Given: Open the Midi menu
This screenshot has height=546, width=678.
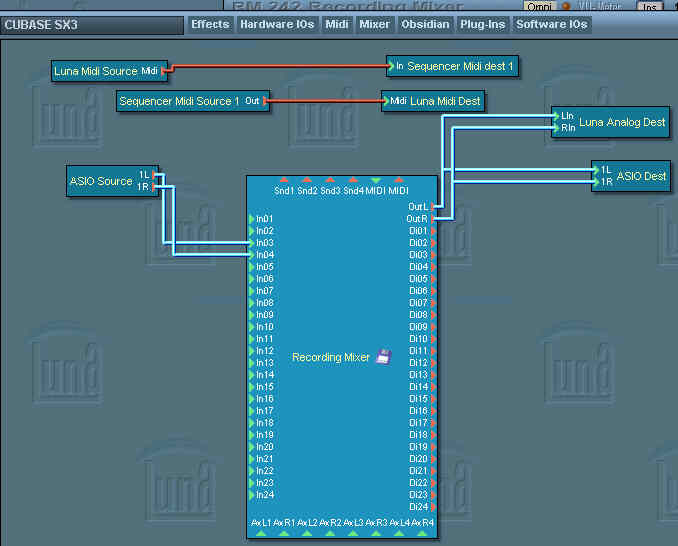Looking at the screenshot, I should (x=336, y=25).
